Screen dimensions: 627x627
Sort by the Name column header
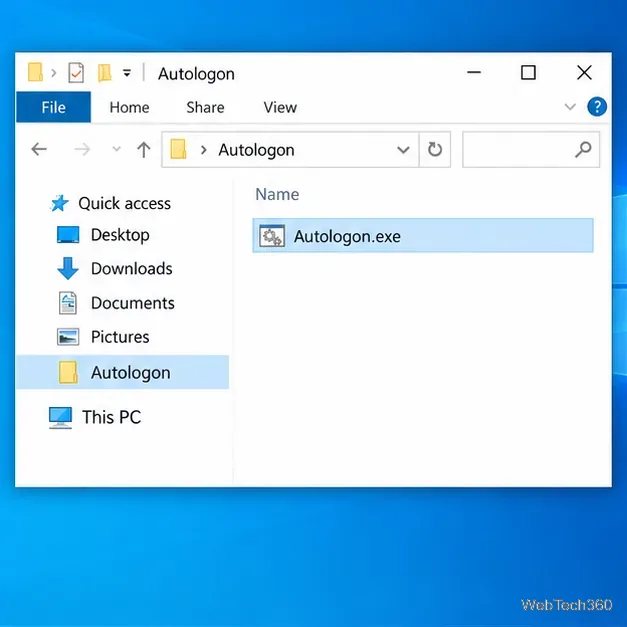coord(277,194)
